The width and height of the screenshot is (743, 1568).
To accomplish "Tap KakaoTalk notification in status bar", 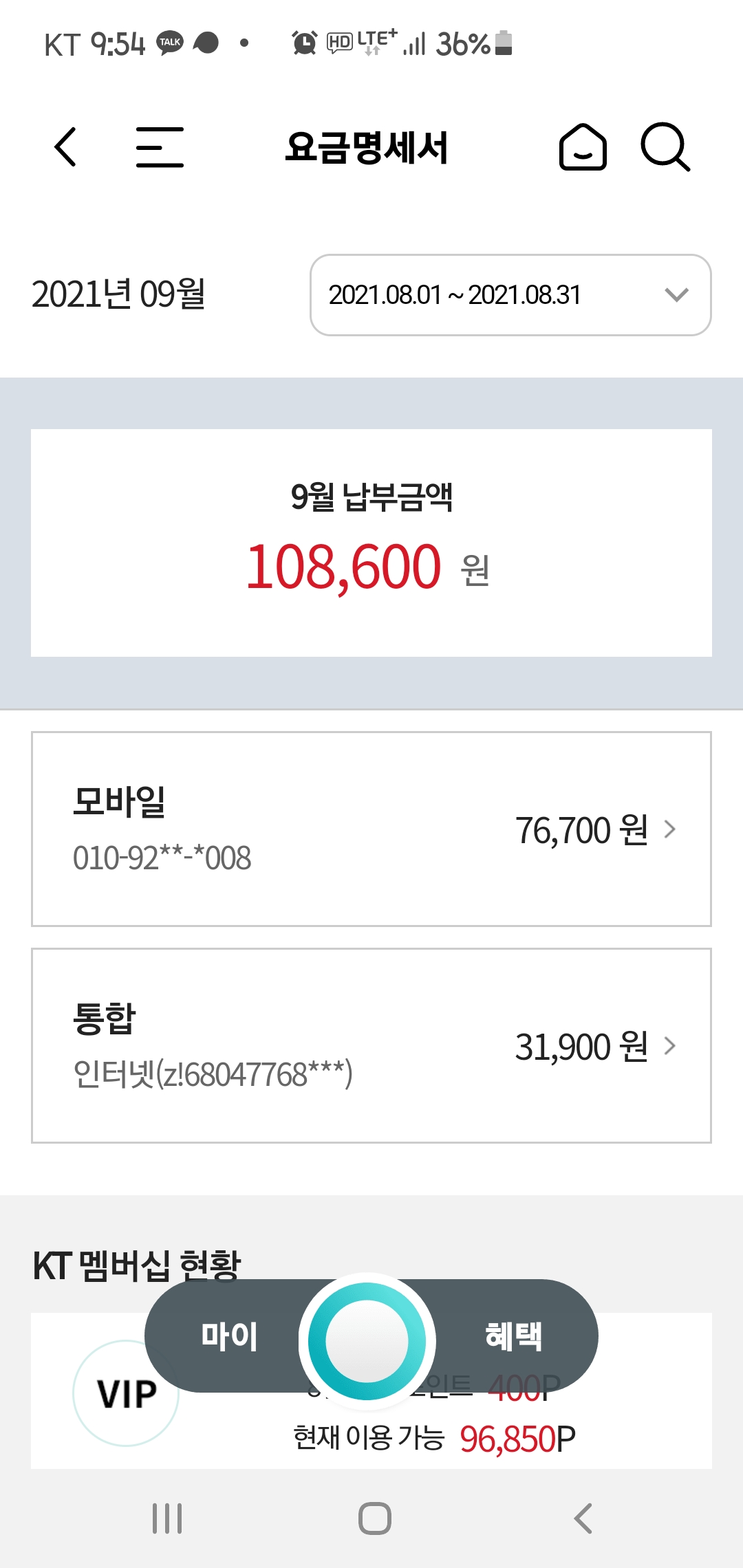I will 170,43.
